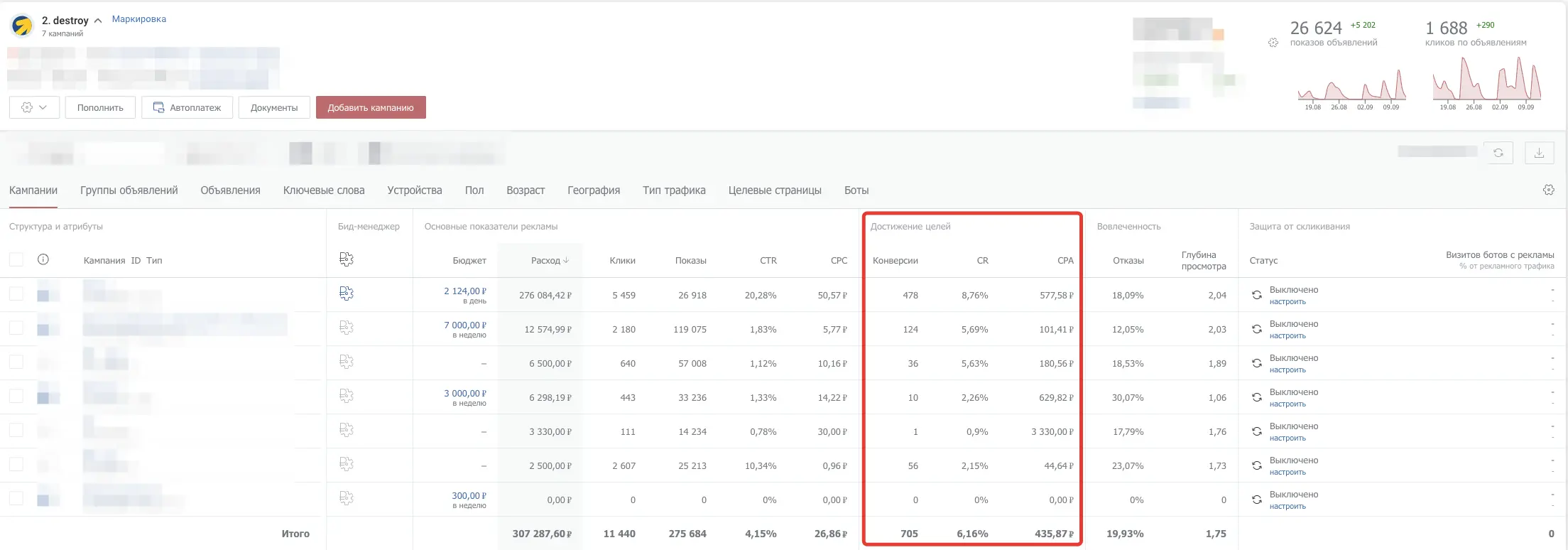The image size is (1568, 550).
Task: Click bid-manager icon in first campaign row
Action: pos(347,293)
